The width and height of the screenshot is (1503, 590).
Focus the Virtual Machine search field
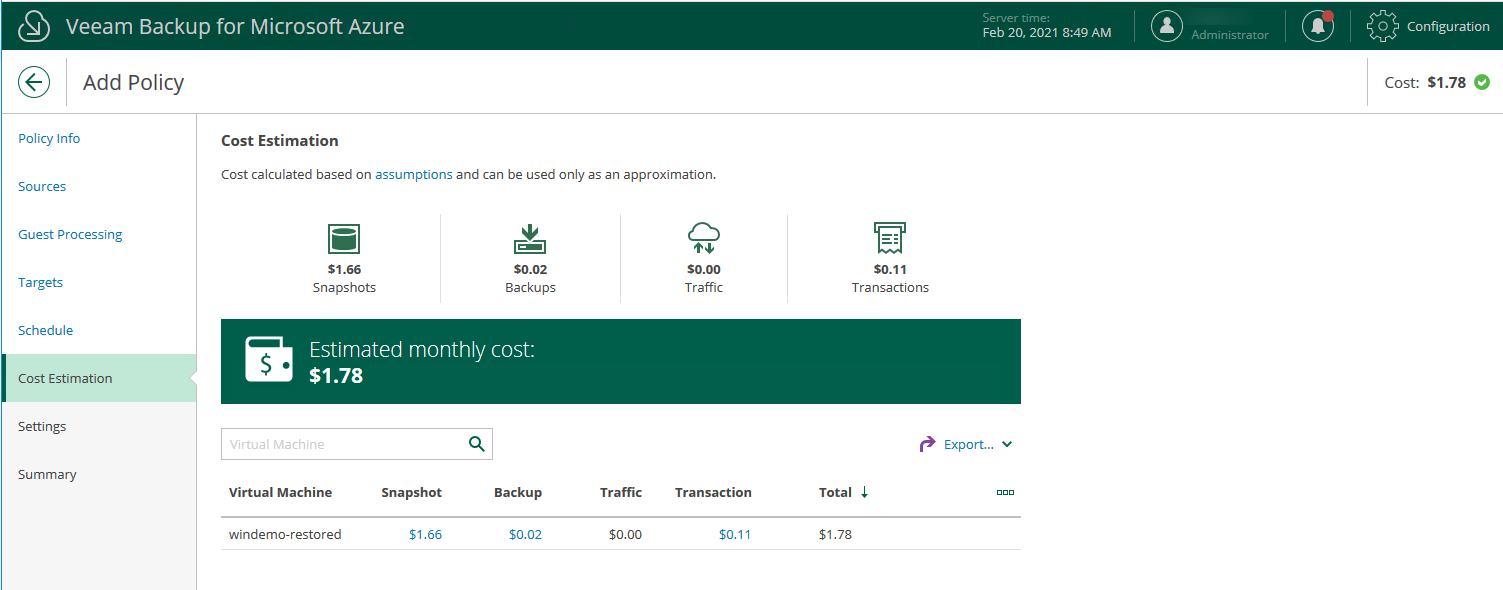point(340,444)
